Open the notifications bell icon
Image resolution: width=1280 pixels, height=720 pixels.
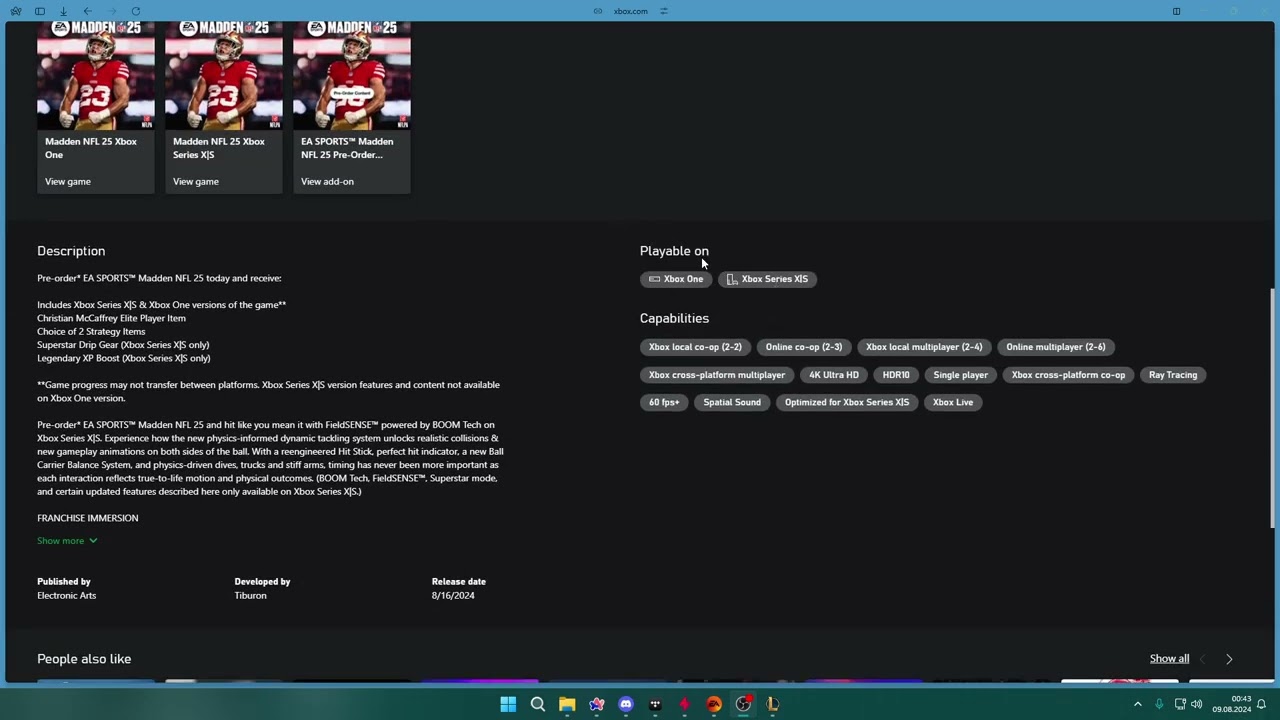tap(1262, 704)
